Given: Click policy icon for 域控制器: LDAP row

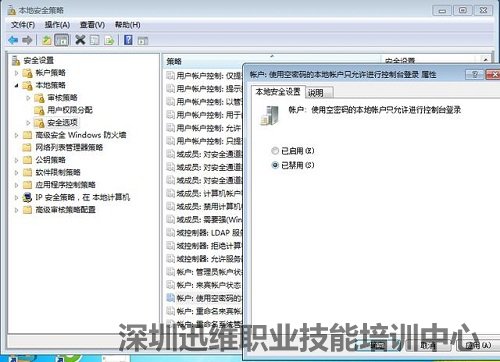Looking at the screenshot, I should pyautogui.click(x=171, y=232).
